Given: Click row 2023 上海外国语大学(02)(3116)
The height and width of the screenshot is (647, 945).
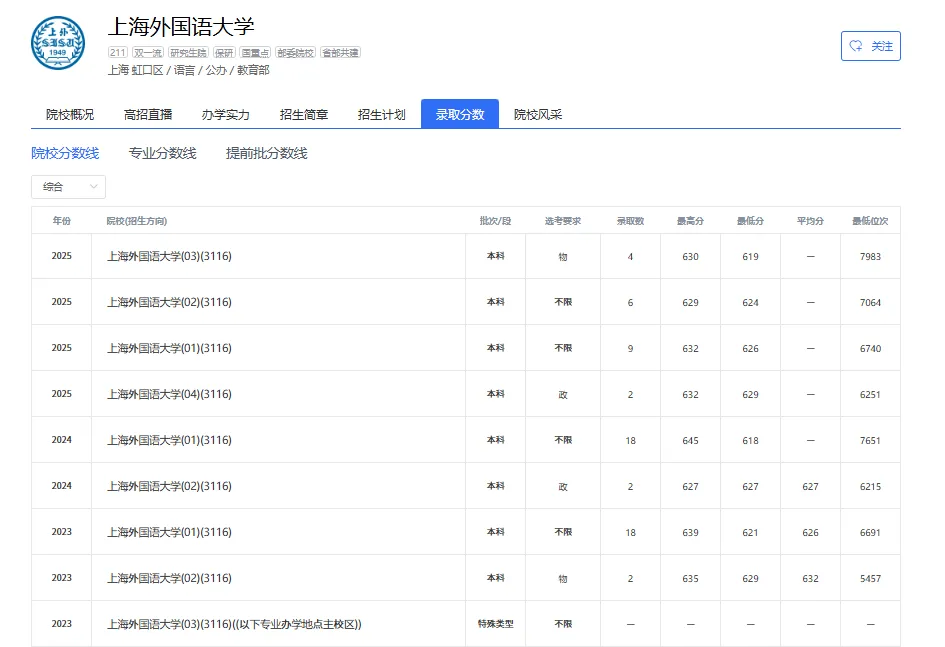Looking at the screenshot, I should pyautogui.click(x=466, y=578).
